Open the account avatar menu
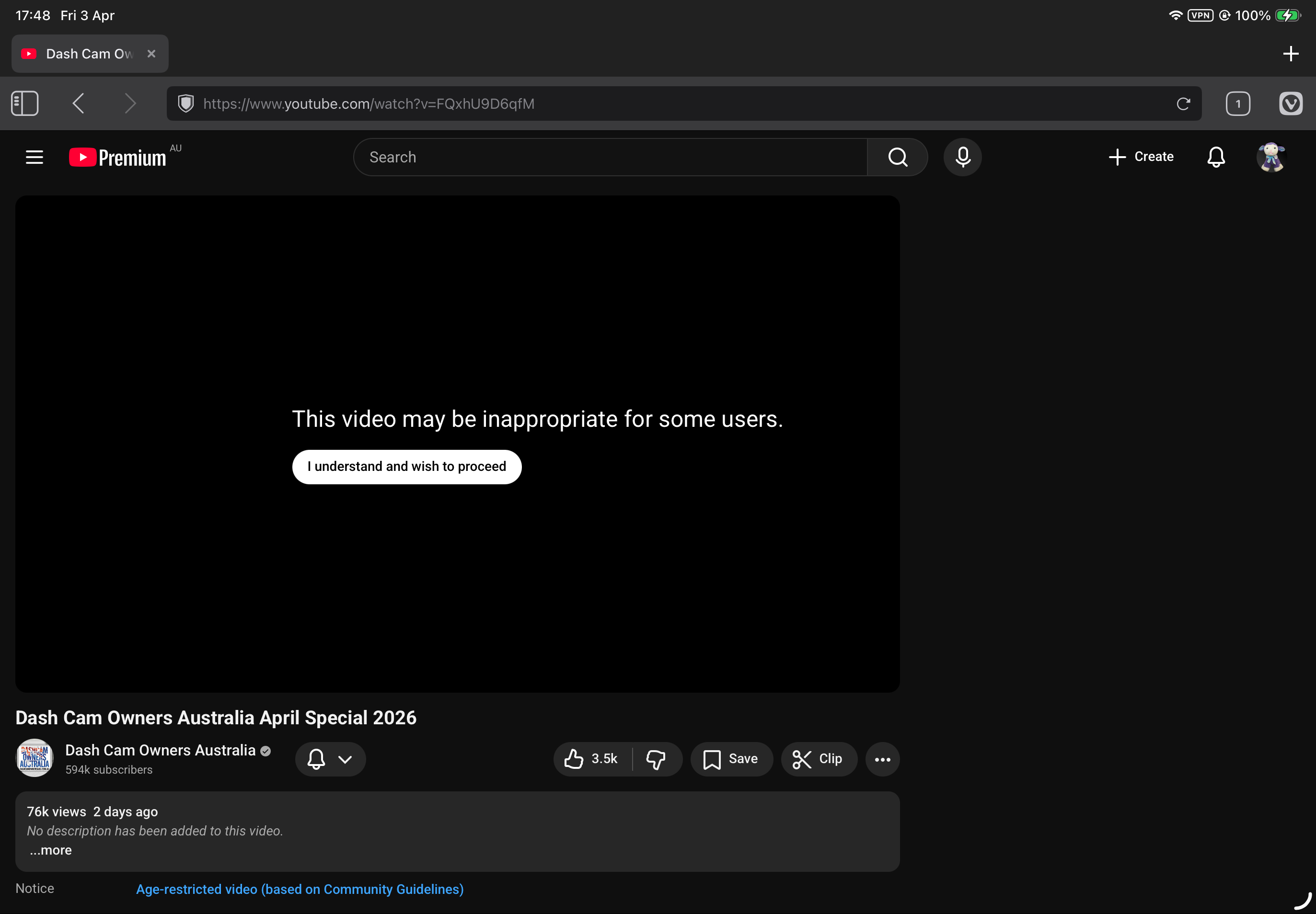The image size is (1316, 914). click(1271, 157)
